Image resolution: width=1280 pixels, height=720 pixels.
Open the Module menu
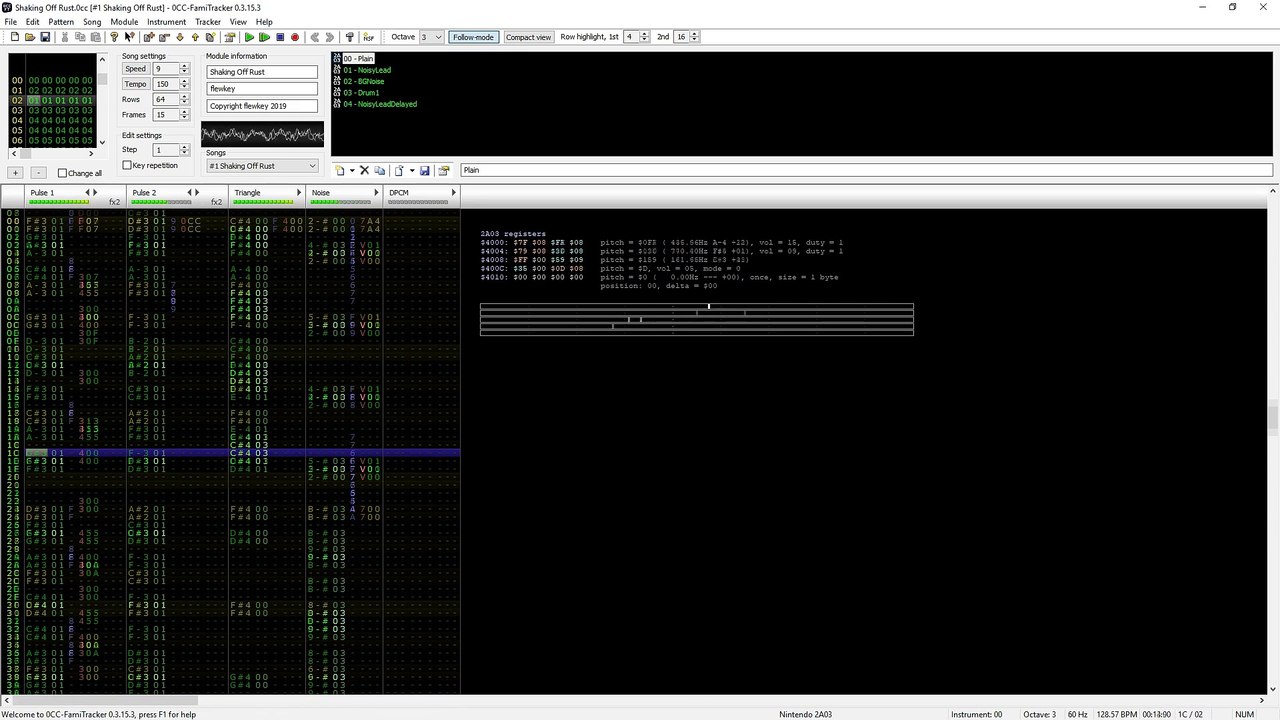click(124, 21)
